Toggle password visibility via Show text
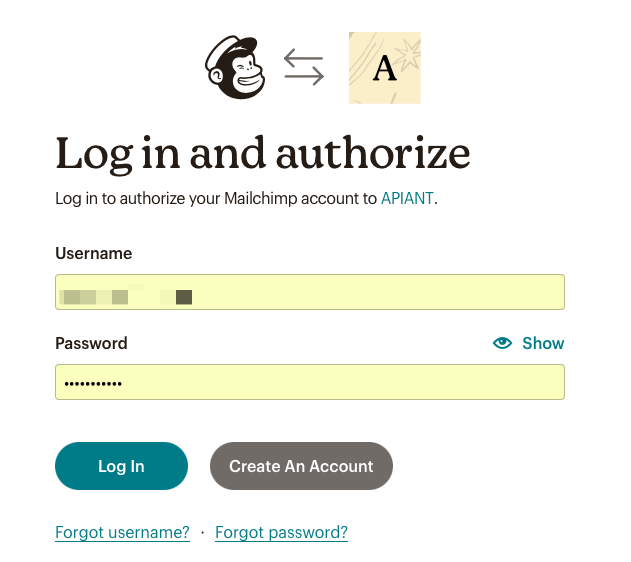Image resolution: width=631 pixels, height=562 pixels. point(543,343)
